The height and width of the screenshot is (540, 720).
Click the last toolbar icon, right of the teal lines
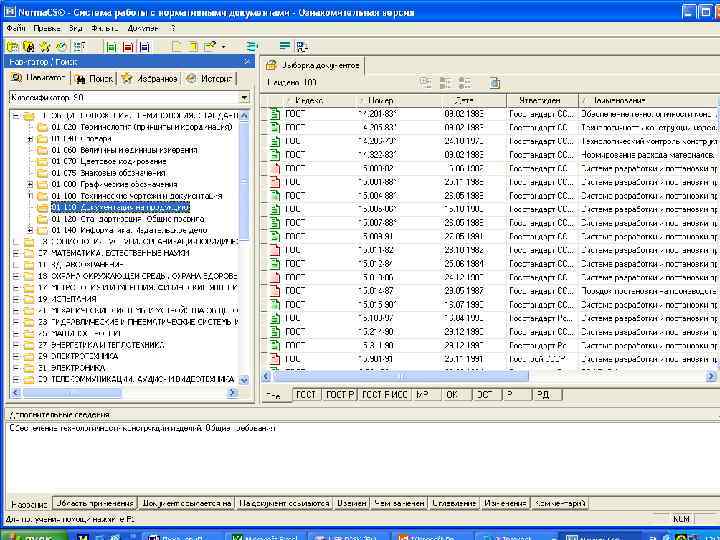click(302, 46)
